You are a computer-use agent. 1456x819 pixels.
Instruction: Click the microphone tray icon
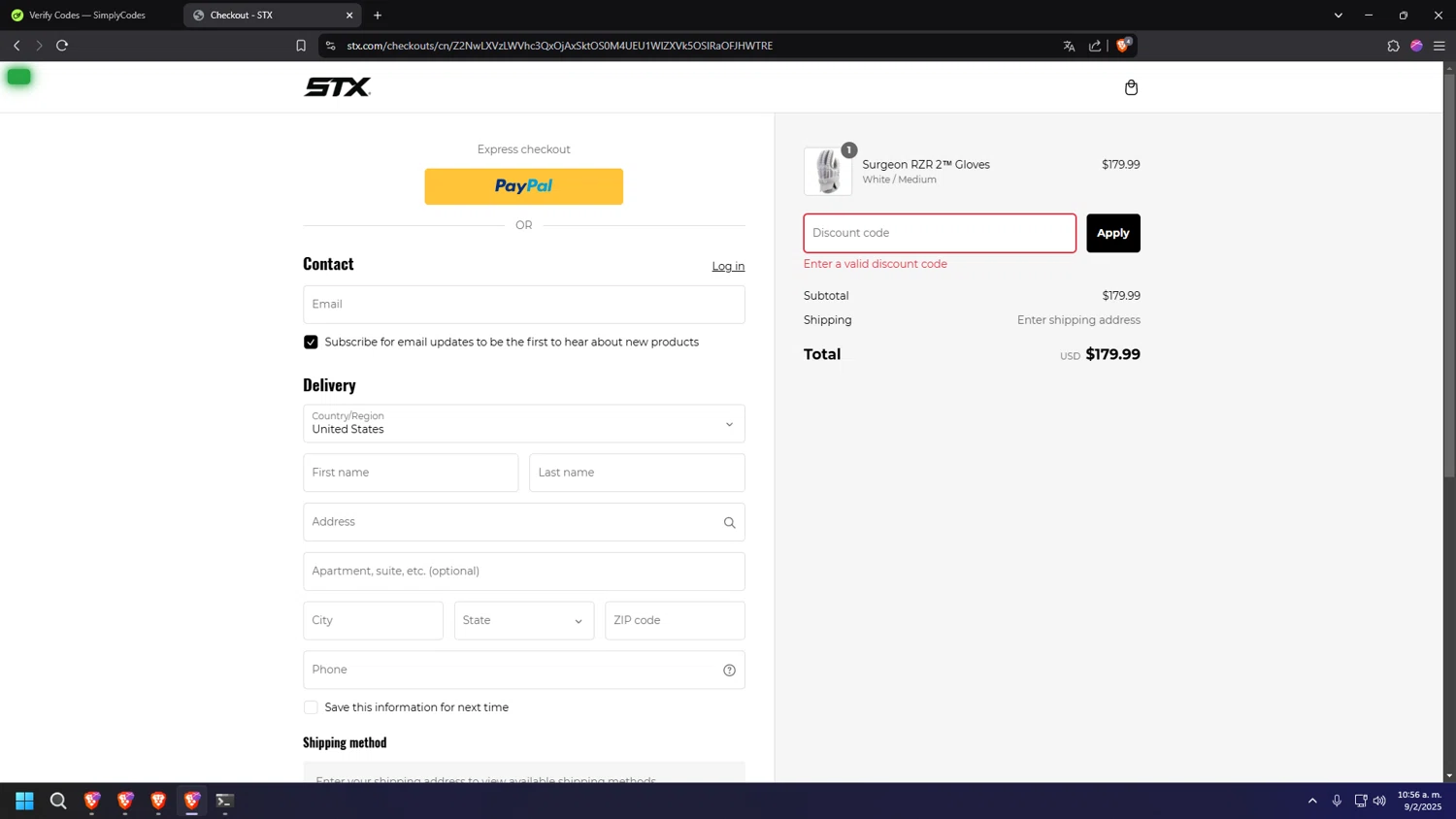click(x=1337, y=801)
